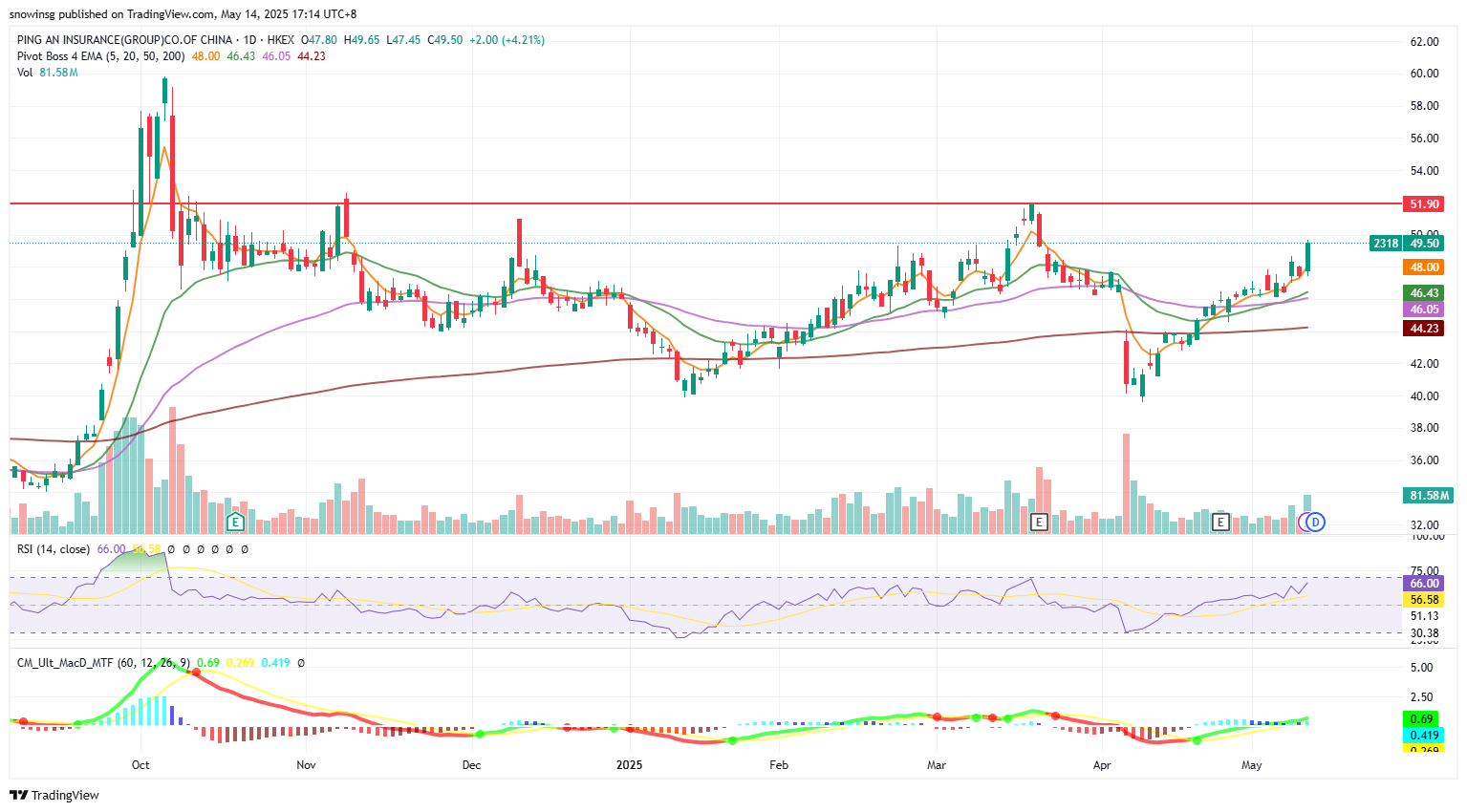The image size is (1467, 812).
Task: Click the green 49.50 last price label
Action: [x=1424, y=243]
